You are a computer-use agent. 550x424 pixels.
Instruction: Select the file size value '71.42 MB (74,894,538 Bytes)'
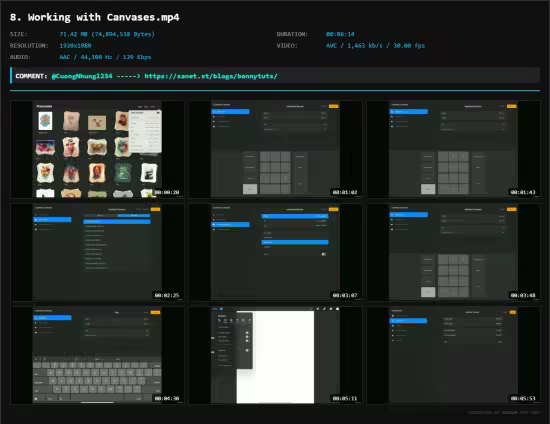click(107, 34)
